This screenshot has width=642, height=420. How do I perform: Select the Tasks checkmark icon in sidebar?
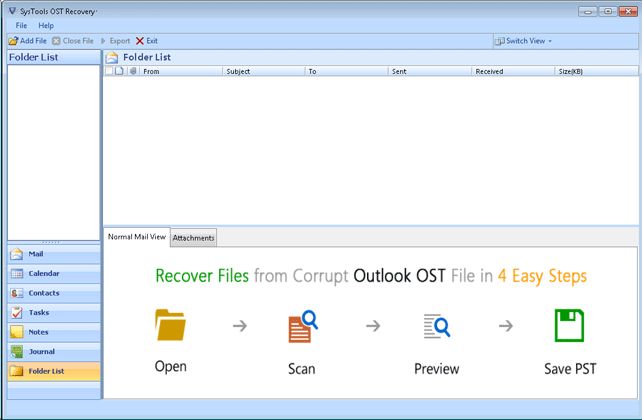17,313
